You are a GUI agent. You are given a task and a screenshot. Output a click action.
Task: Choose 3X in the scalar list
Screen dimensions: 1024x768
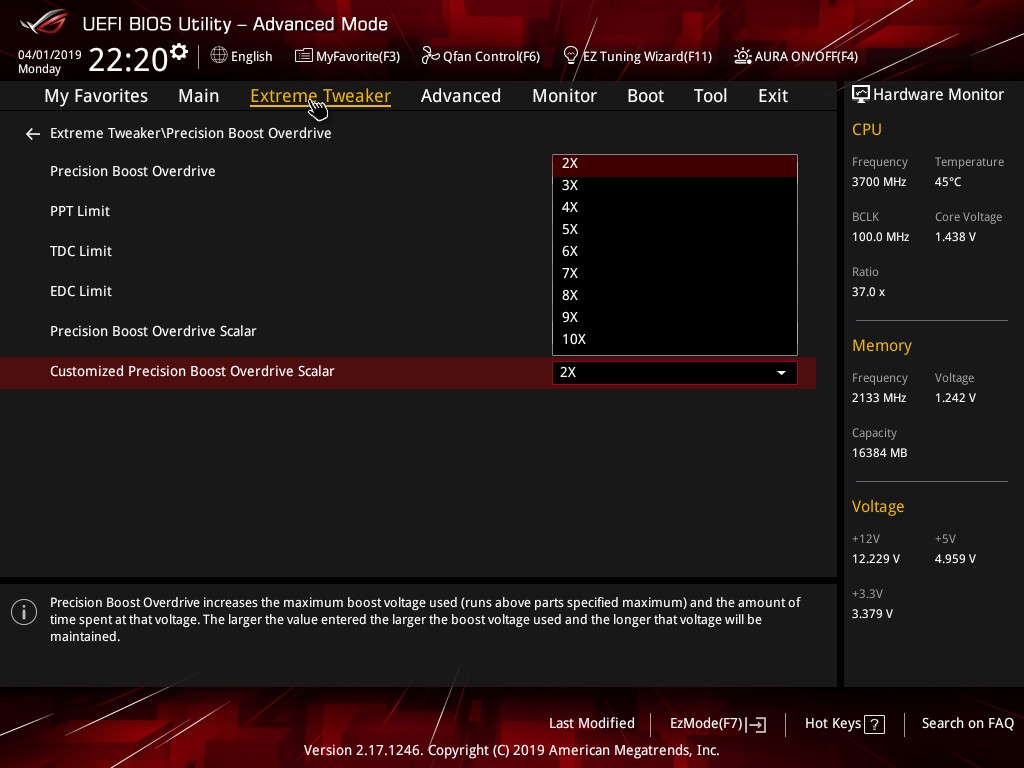675,185
